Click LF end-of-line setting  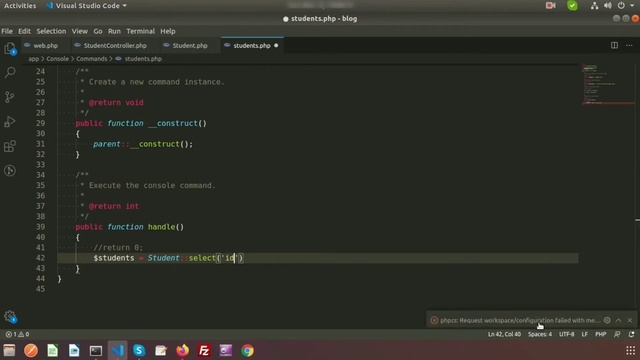click(584, 334)
